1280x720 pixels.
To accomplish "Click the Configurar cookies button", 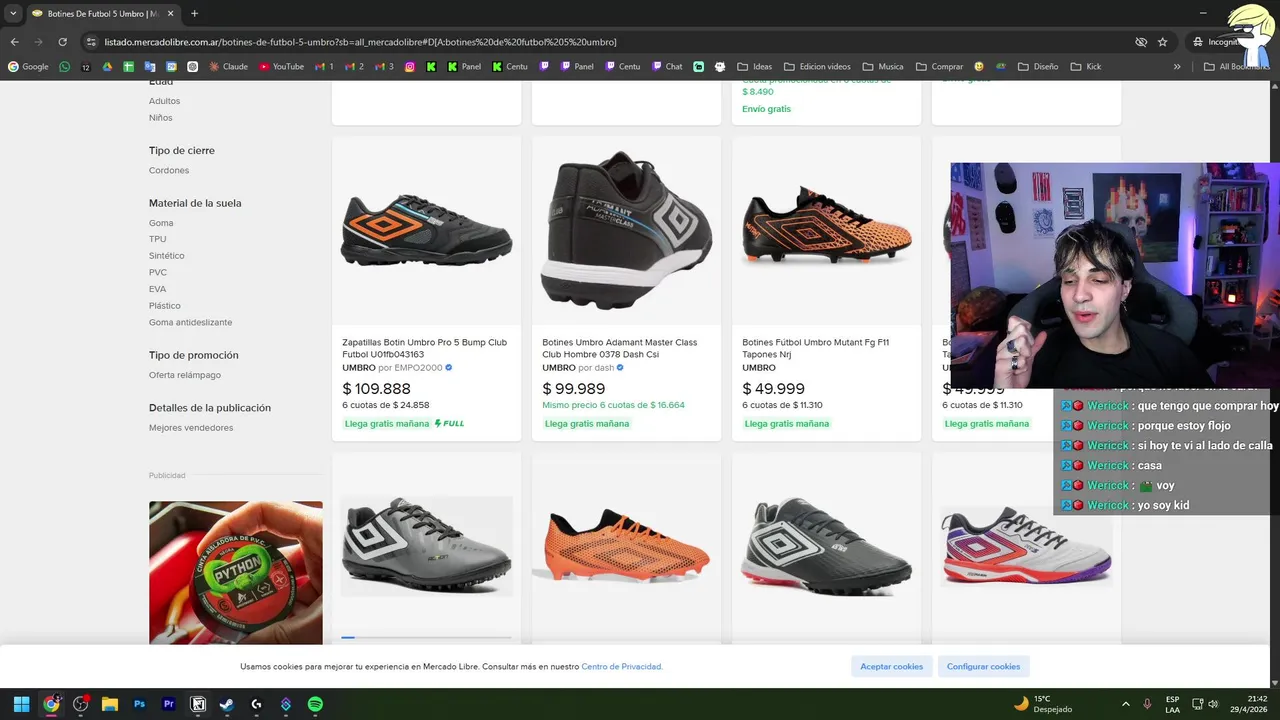I will point(983,666).
